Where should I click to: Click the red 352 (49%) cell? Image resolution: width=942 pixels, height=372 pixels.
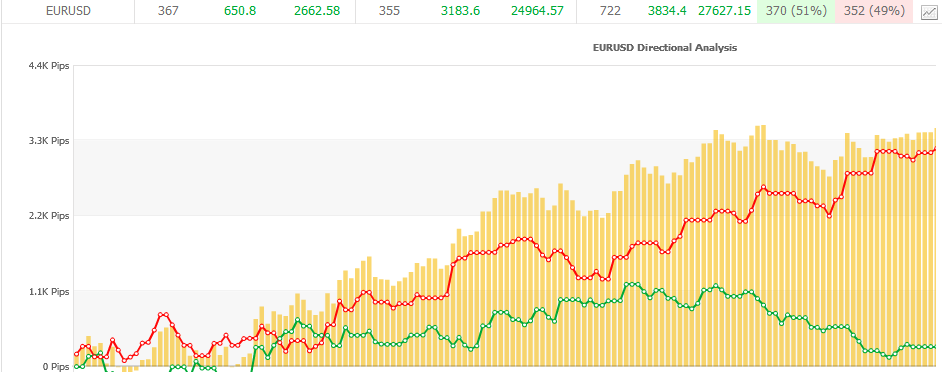click(874, 11)
